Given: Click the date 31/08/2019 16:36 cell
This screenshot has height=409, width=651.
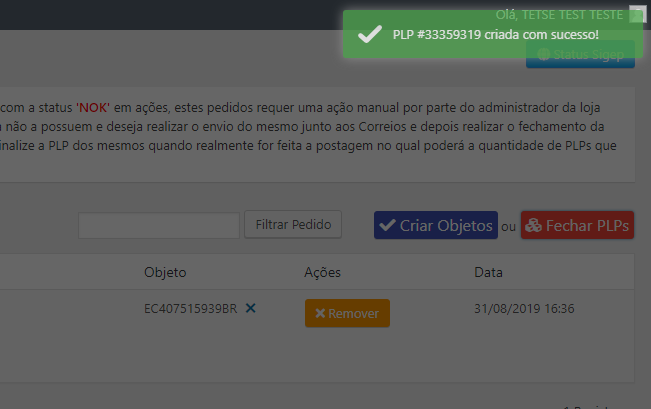Looking at the screenshot, I should coord(524,309).
